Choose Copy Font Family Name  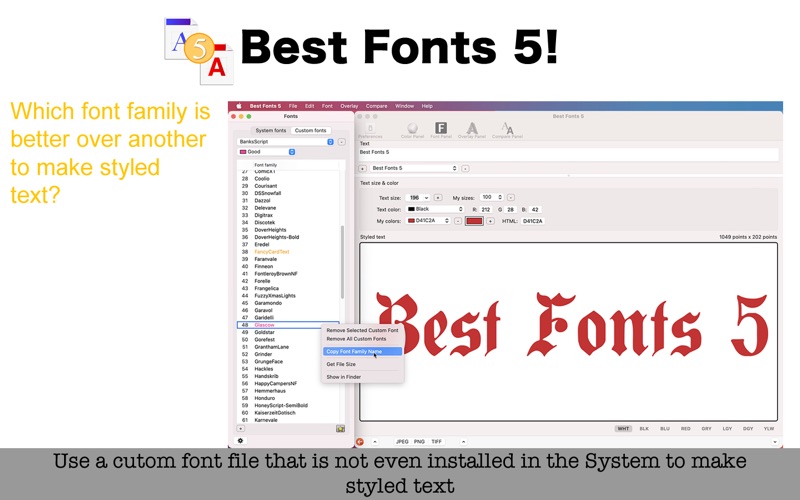tap(354, 351)
